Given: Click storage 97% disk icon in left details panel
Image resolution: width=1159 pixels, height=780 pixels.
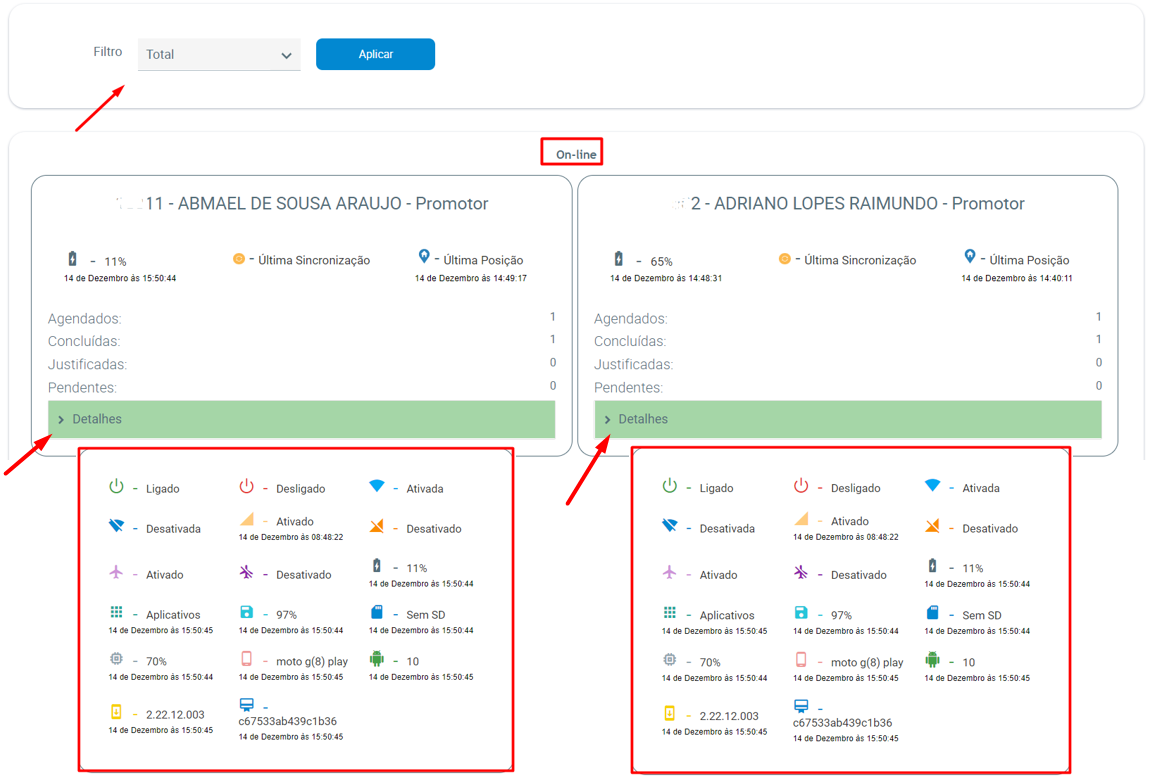Looking at the screenshot, I should pyautogui.click(x=246, y=612).
